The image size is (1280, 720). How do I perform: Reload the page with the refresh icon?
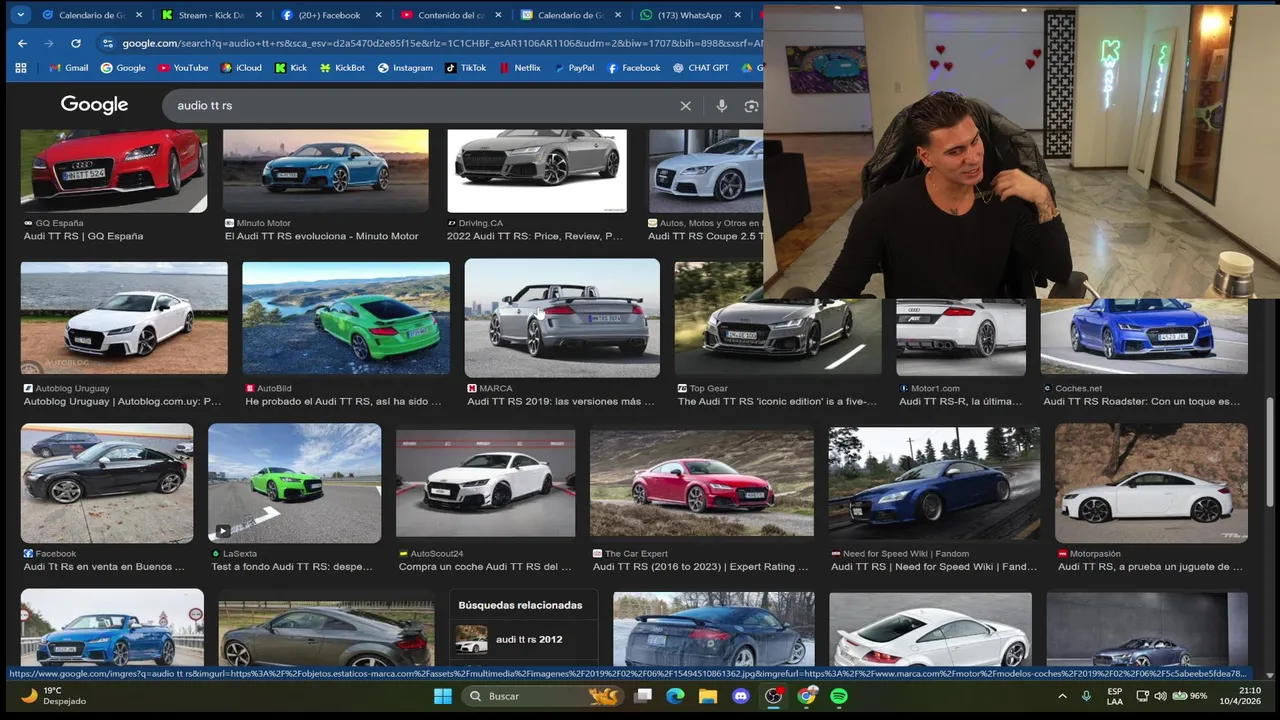coord(76,43)
